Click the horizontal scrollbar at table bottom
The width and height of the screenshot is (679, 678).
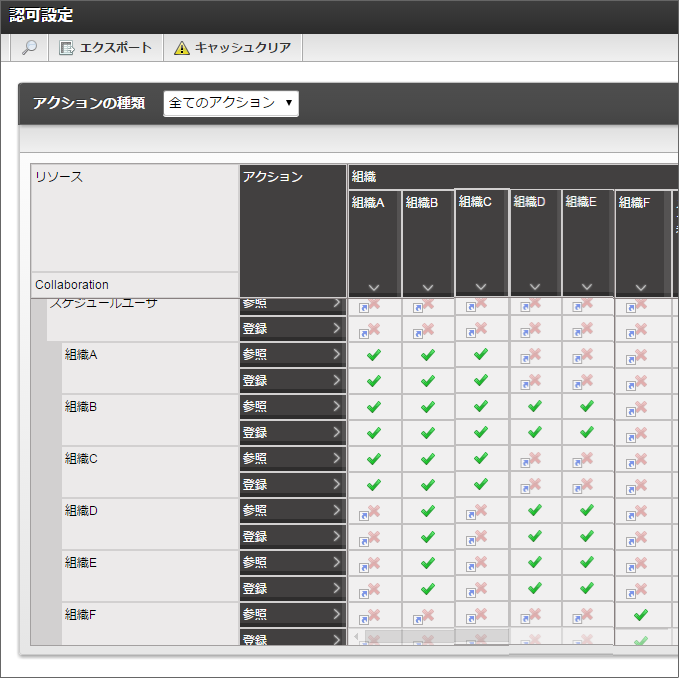[x=430, y=637]
